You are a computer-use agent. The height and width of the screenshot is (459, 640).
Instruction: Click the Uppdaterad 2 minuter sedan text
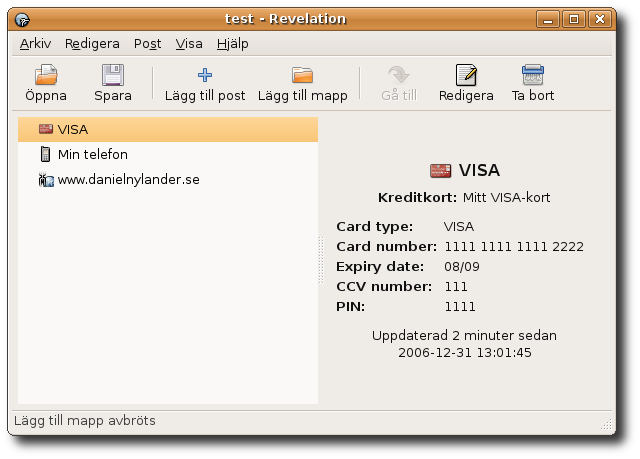(464, 335)
